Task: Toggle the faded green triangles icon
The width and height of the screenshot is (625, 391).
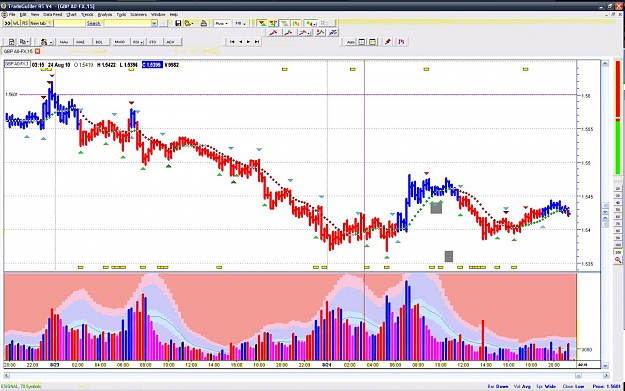Action: 284,24
